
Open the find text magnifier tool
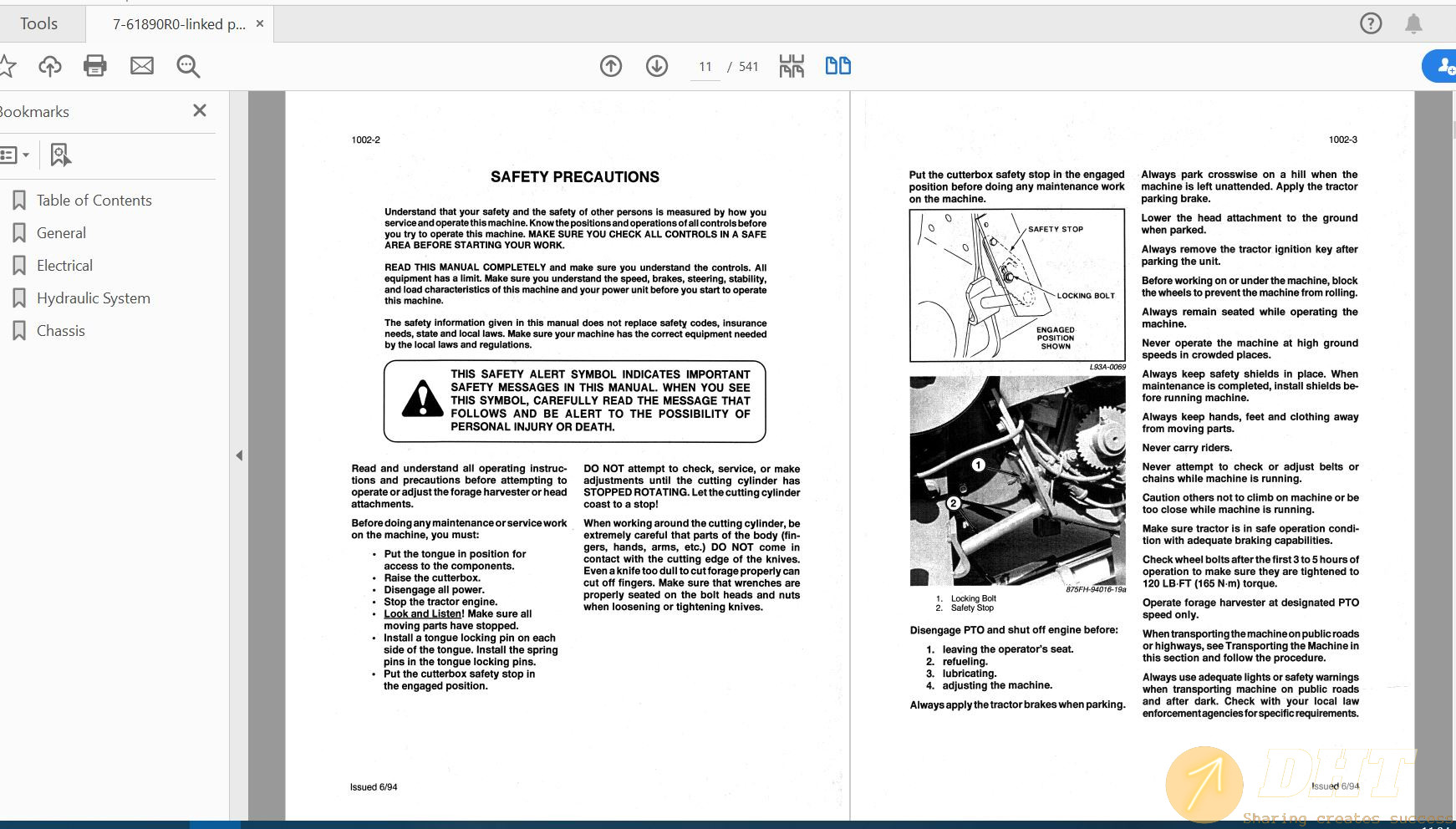[188, 66]
